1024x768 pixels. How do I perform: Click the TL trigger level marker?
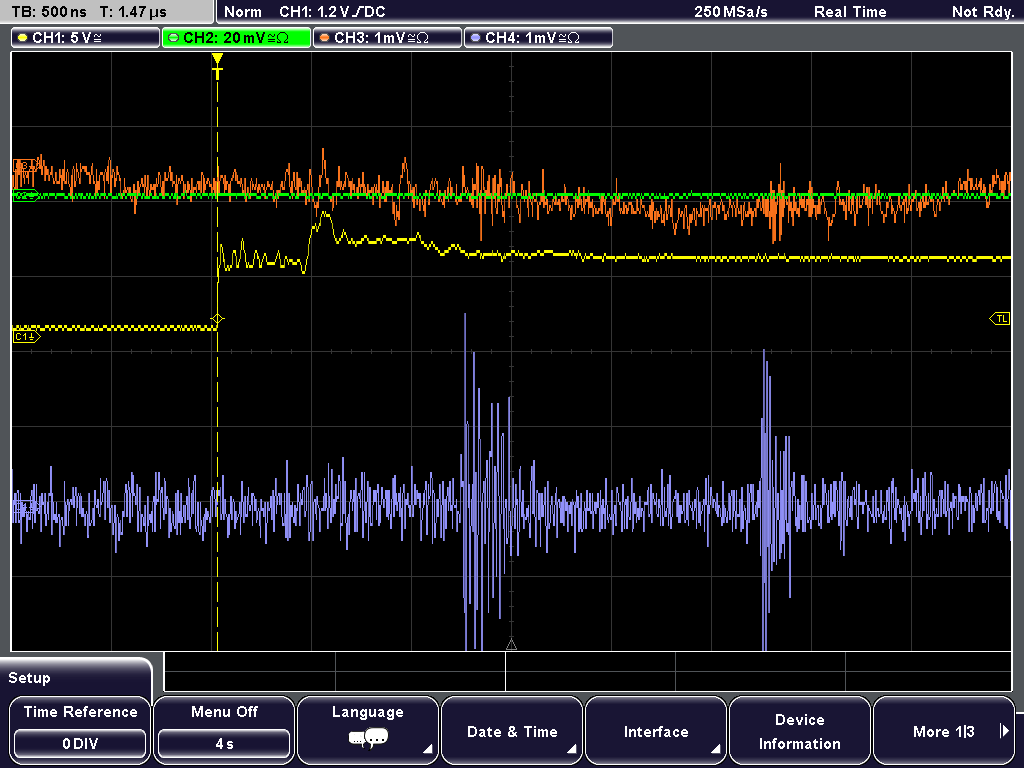point(1000,319)
